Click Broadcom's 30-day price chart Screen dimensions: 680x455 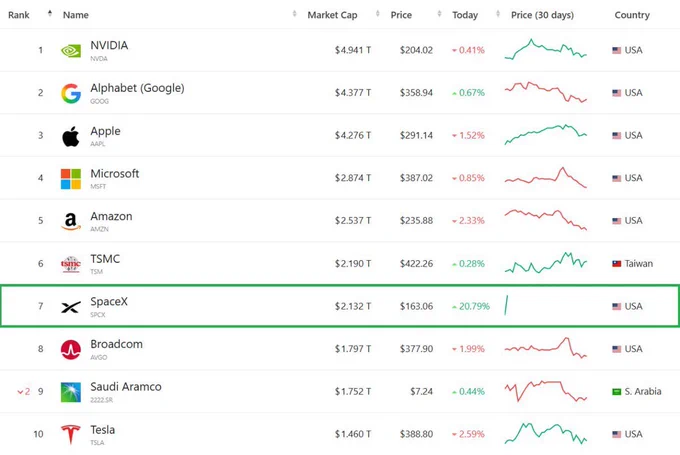(546, 347)
